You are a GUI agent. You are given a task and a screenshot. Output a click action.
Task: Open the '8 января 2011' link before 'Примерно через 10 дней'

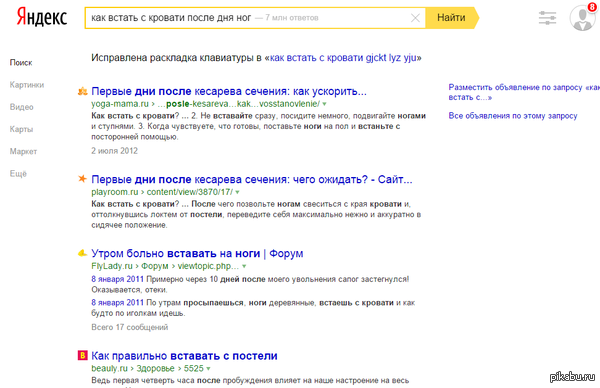pyautogui.click(x=117, y=279)
